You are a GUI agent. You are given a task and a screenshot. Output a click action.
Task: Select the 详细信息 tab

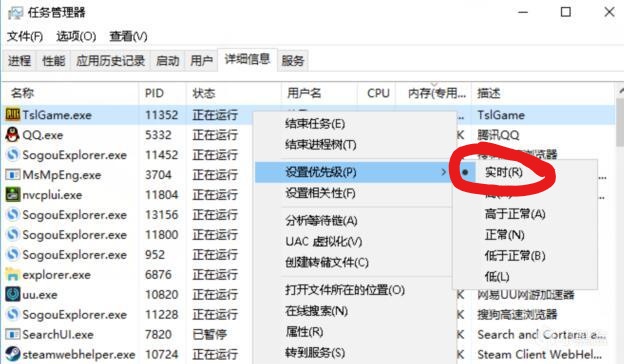click(x=247, y=60)
